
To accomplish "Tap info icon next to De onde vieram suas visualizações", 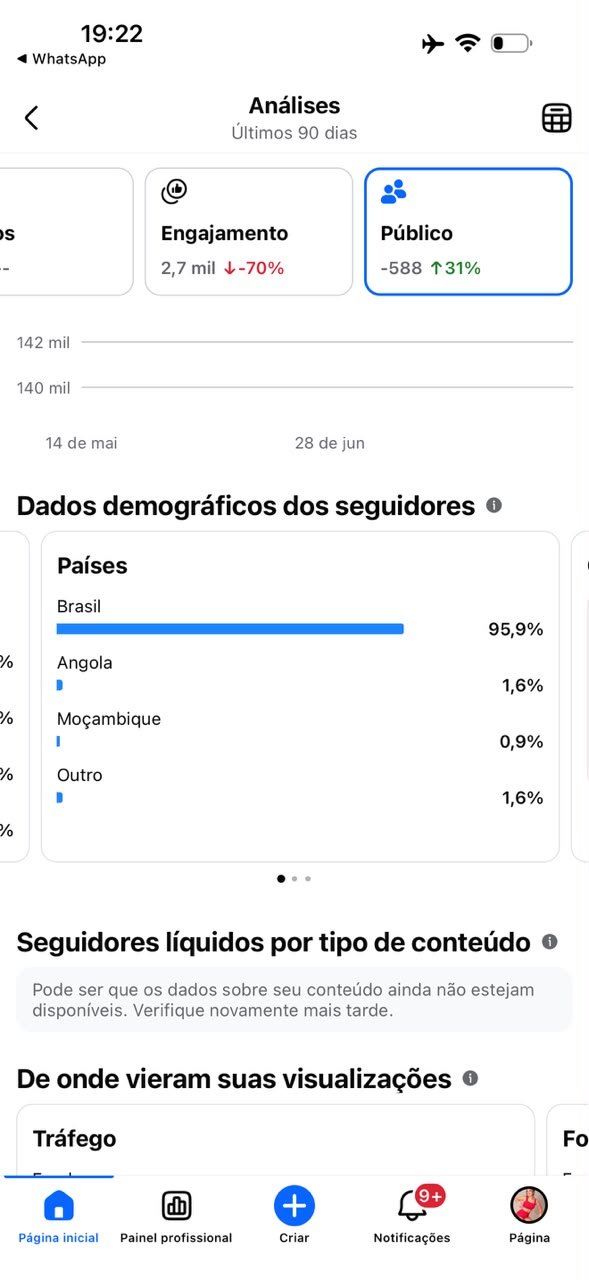I will click(470, 1079).
